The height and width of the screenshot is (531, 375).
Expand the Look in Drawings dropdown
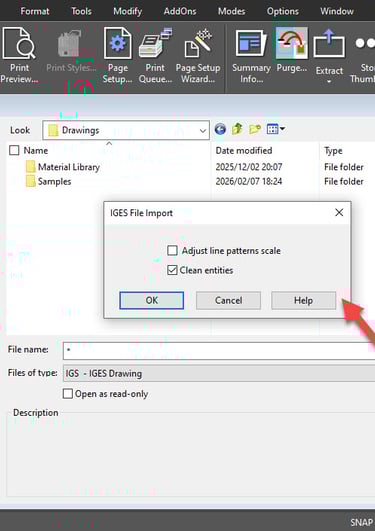[x=203, y=130]
